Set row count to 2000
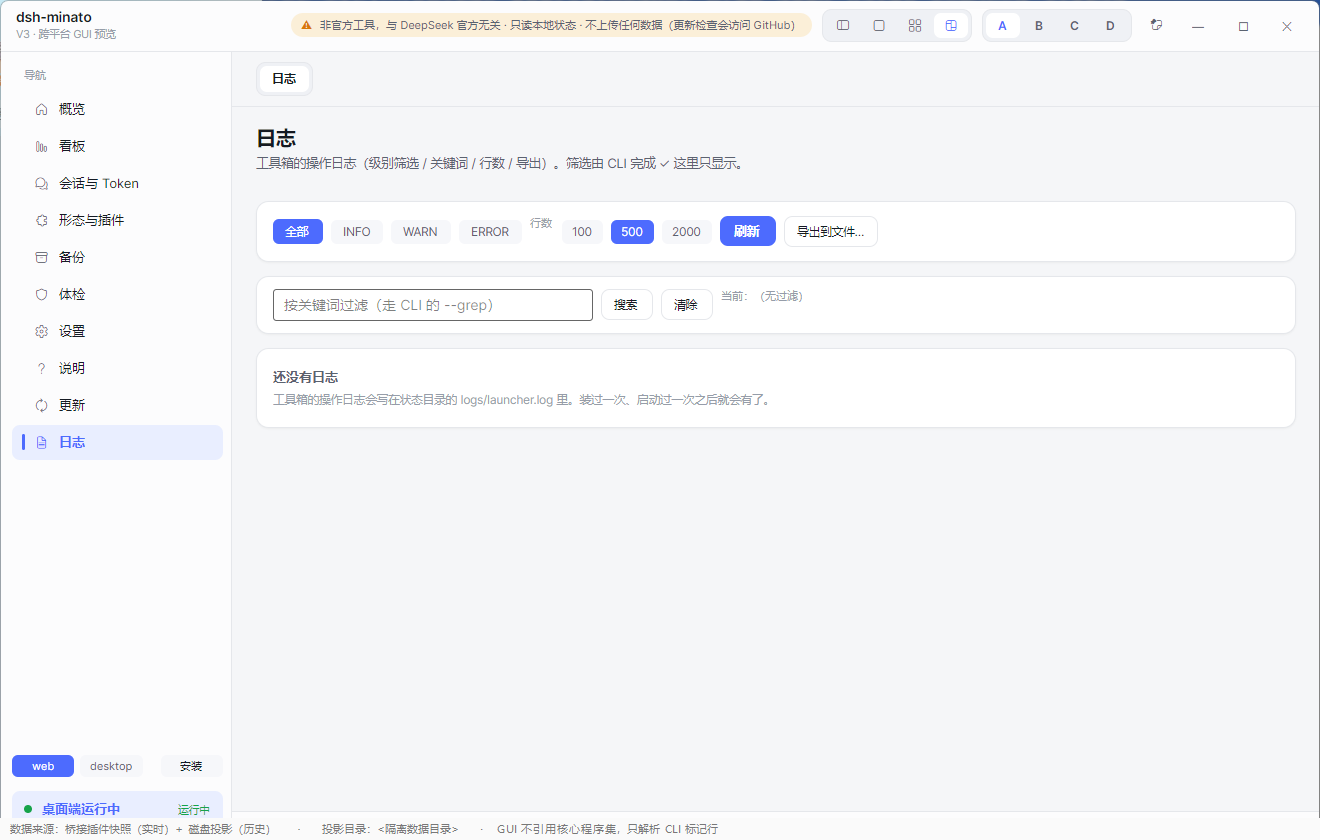The height and width of the screenshot is (840, 1320). tap(686, 232)
